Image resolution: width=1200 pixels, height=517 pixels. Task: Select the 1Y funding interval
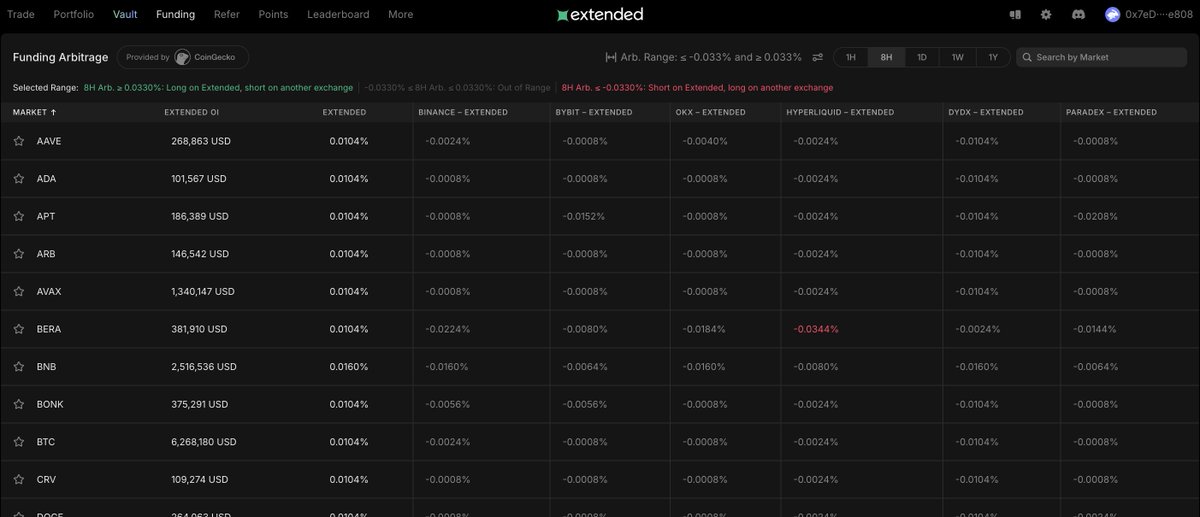click(x=993, y=57)
